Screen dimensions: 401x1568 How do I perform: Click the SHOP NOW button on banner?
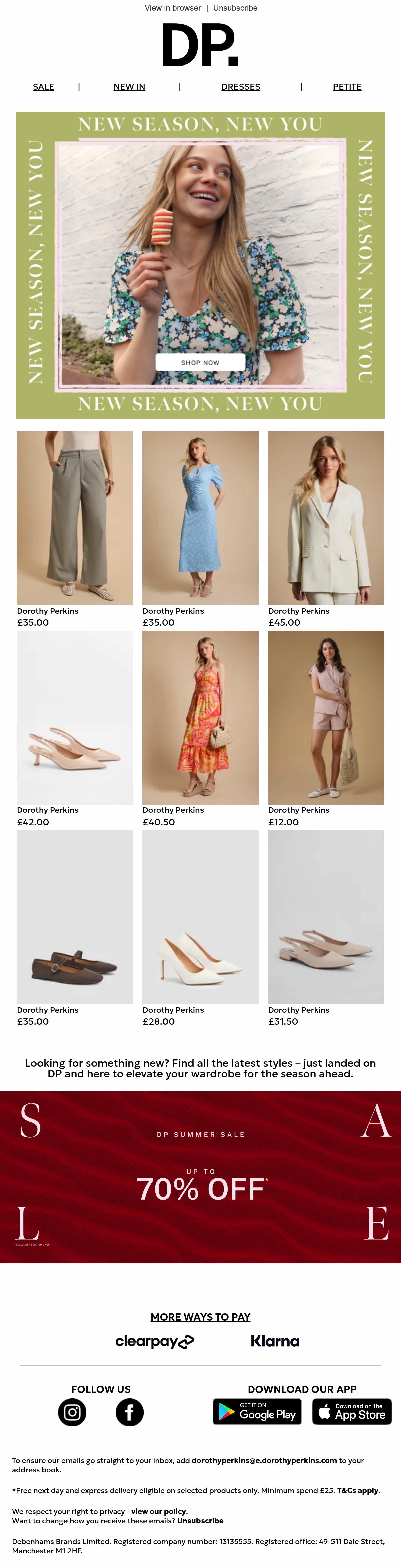[200, 362]
